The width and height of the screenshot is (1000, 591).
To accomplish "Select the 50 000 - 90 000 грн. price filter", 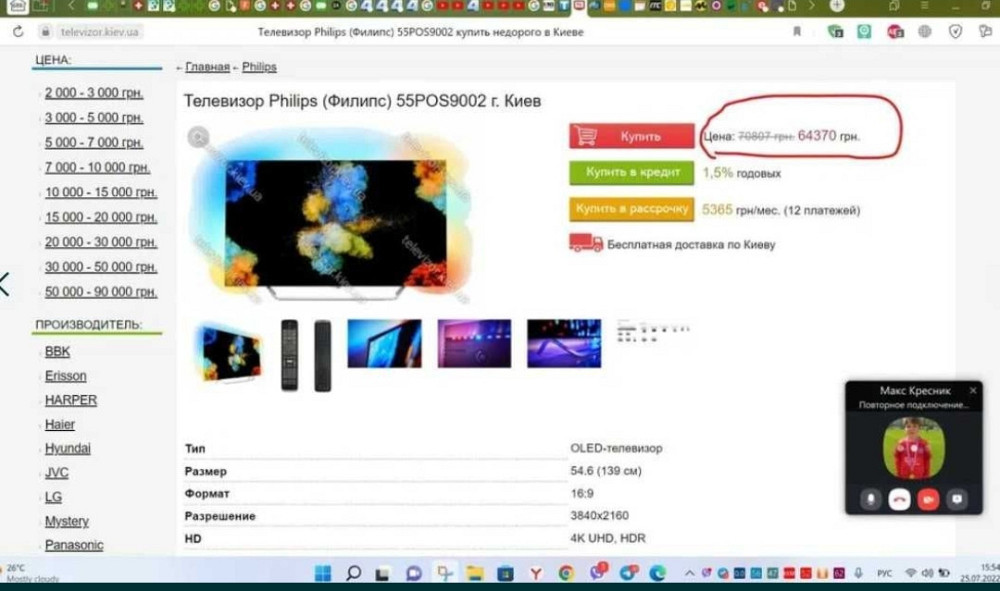I will click(x=100, y=292).
